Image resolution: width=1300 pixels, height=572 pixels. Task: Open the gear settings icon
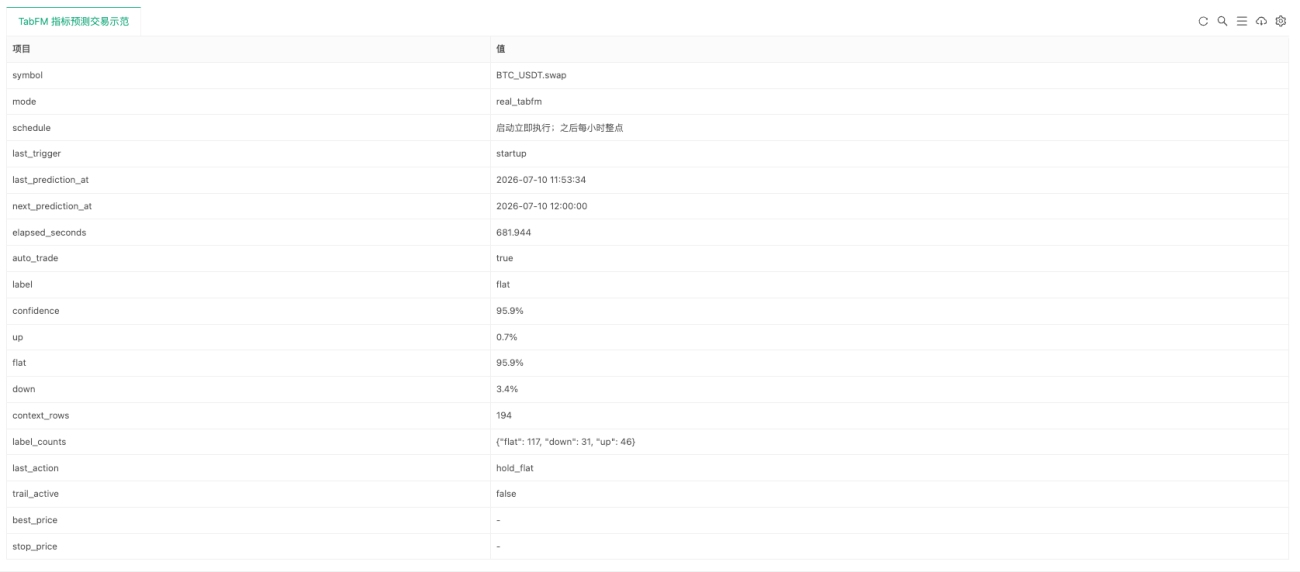click(1280, 21)
